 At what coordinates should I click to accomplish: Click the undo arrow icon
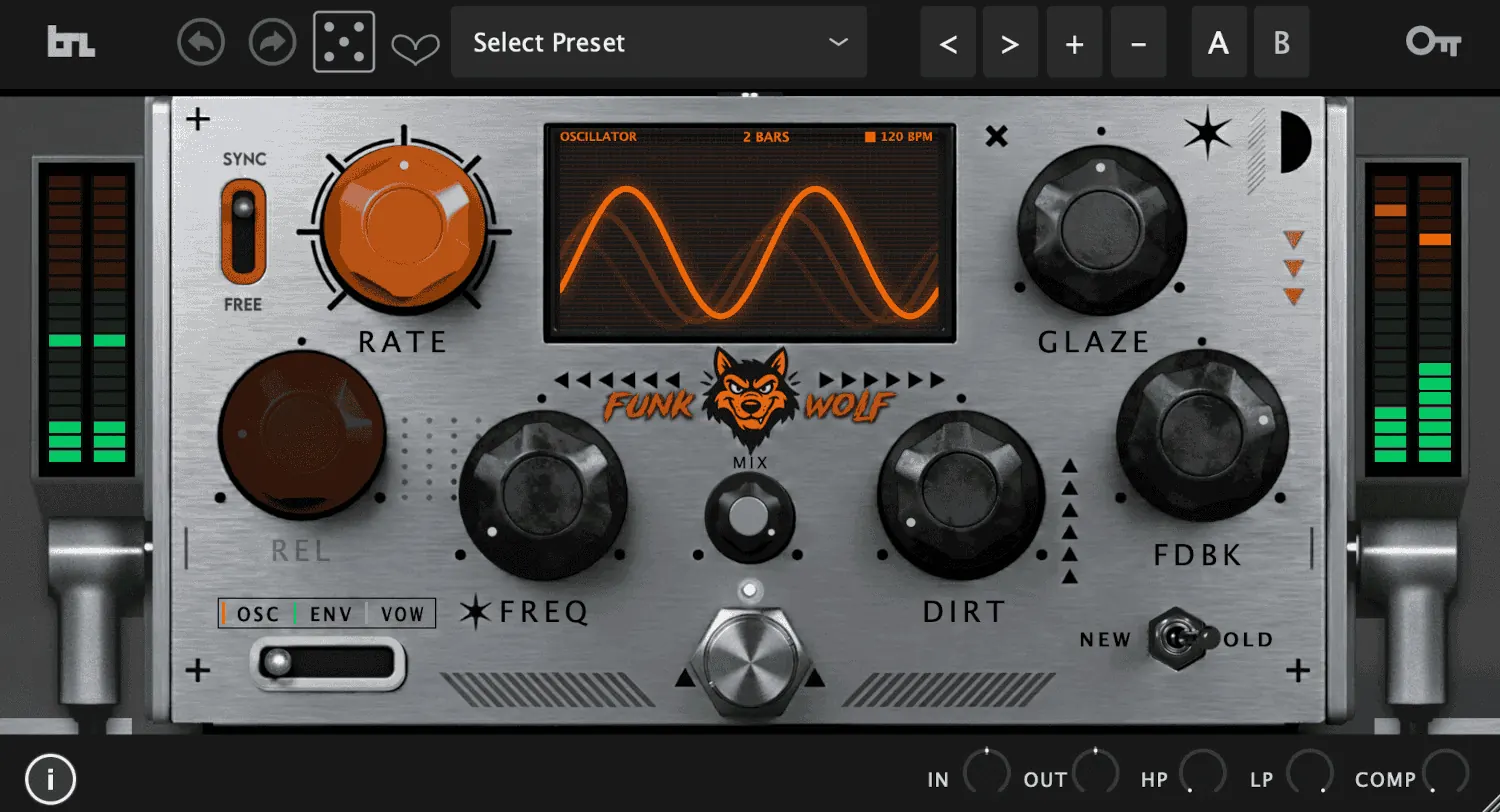tap(200, 42)
